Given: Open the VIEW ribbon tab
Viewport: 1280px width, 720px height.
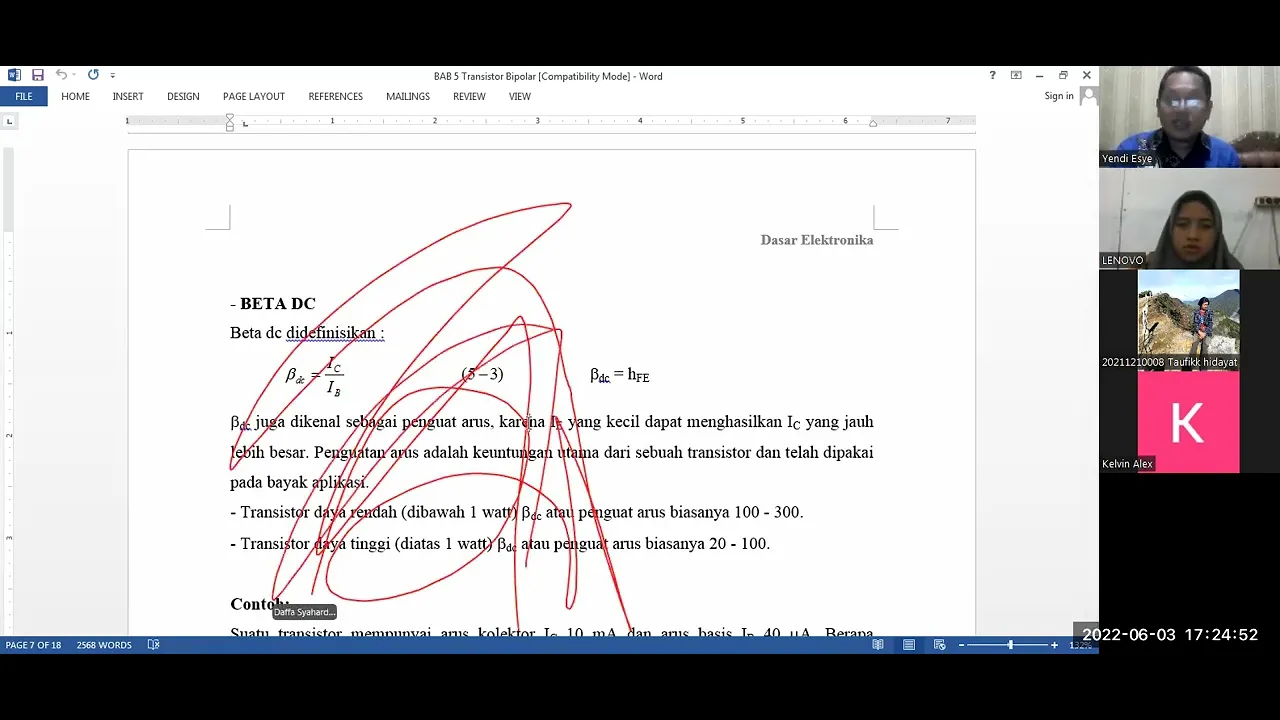Looking at the screenshot, I should tap(520, 97).
